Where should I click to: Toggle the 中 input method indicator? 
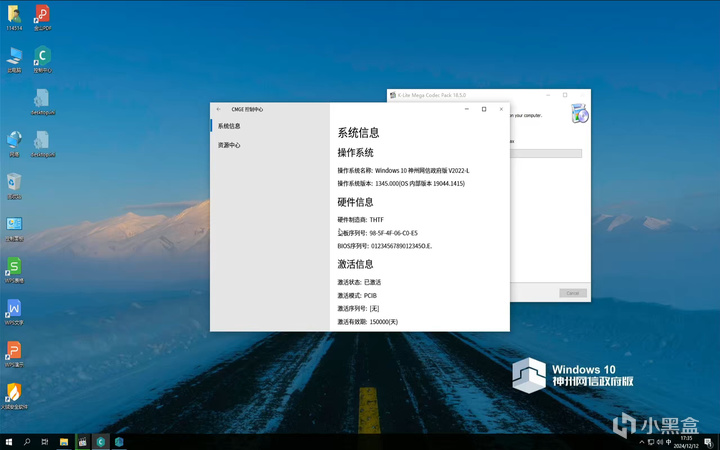tap(669, 442)
